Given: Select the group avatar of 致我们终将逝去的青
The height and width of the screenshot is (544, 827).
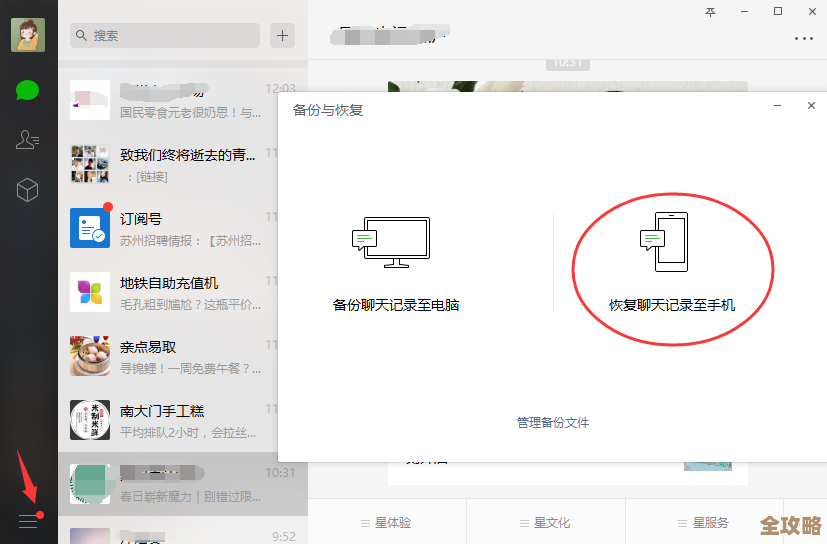Looking at the screenshot, I should (90, 164).
